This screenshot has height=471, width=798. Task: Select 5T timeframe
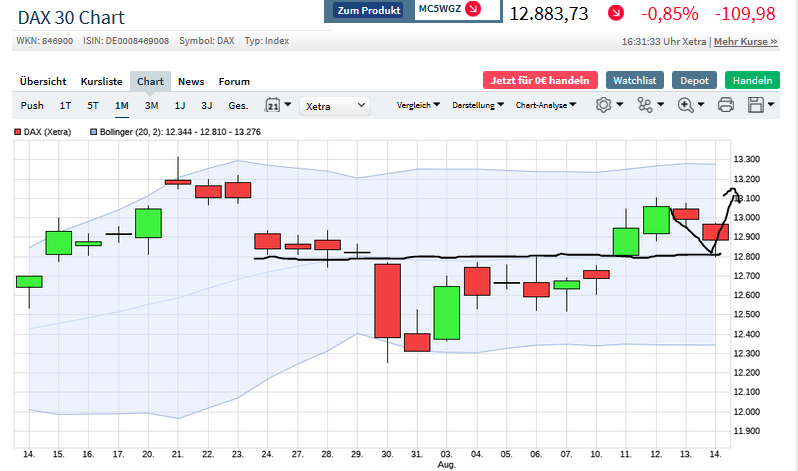[x=93, y=105]
